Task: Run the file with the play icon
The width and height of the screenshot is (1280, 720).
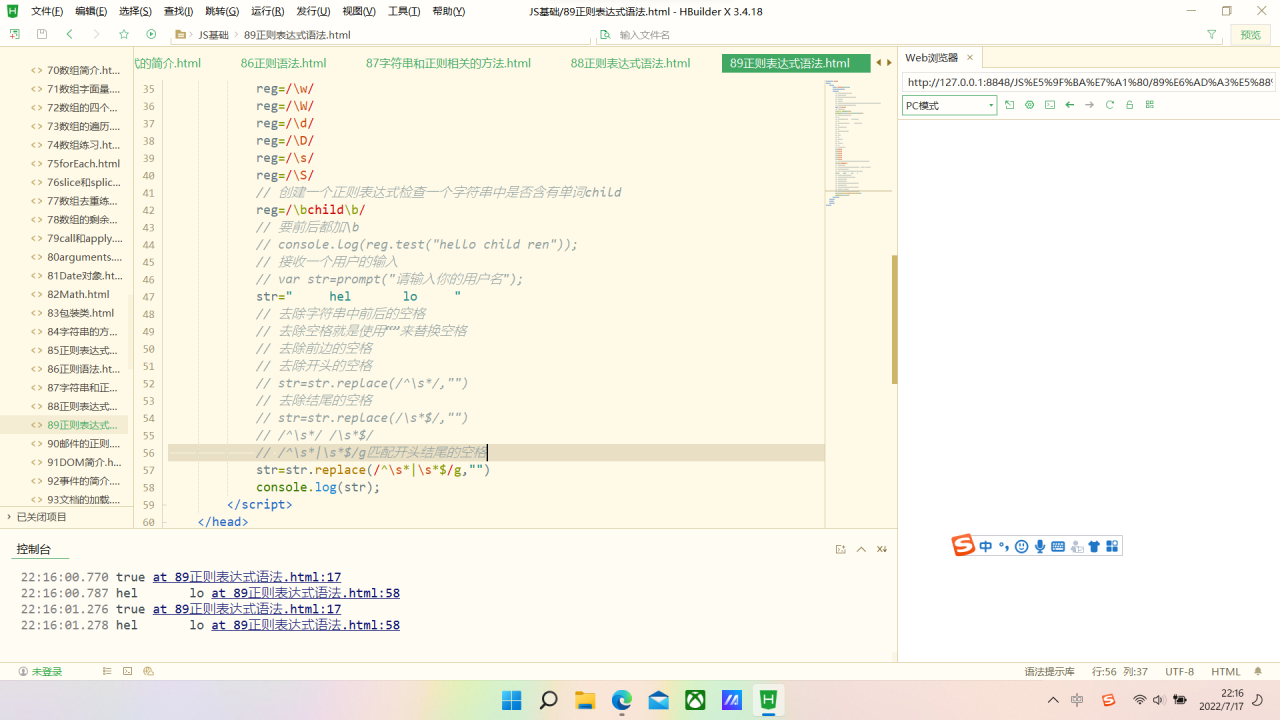Action: coord(152,34)
